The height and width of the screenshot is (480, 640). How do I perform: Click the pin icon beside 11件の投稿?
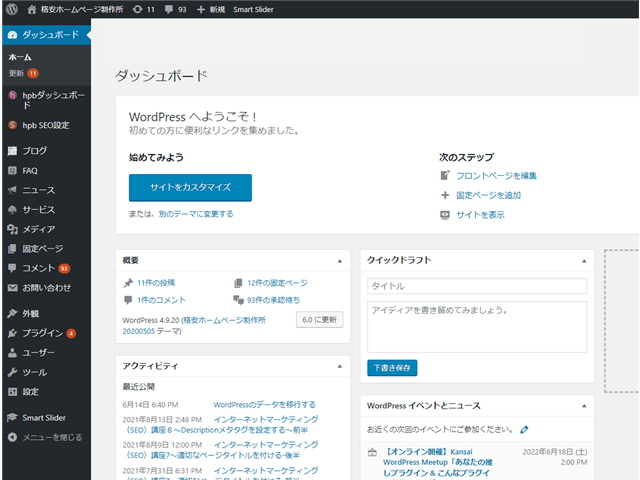click(128, 283)
